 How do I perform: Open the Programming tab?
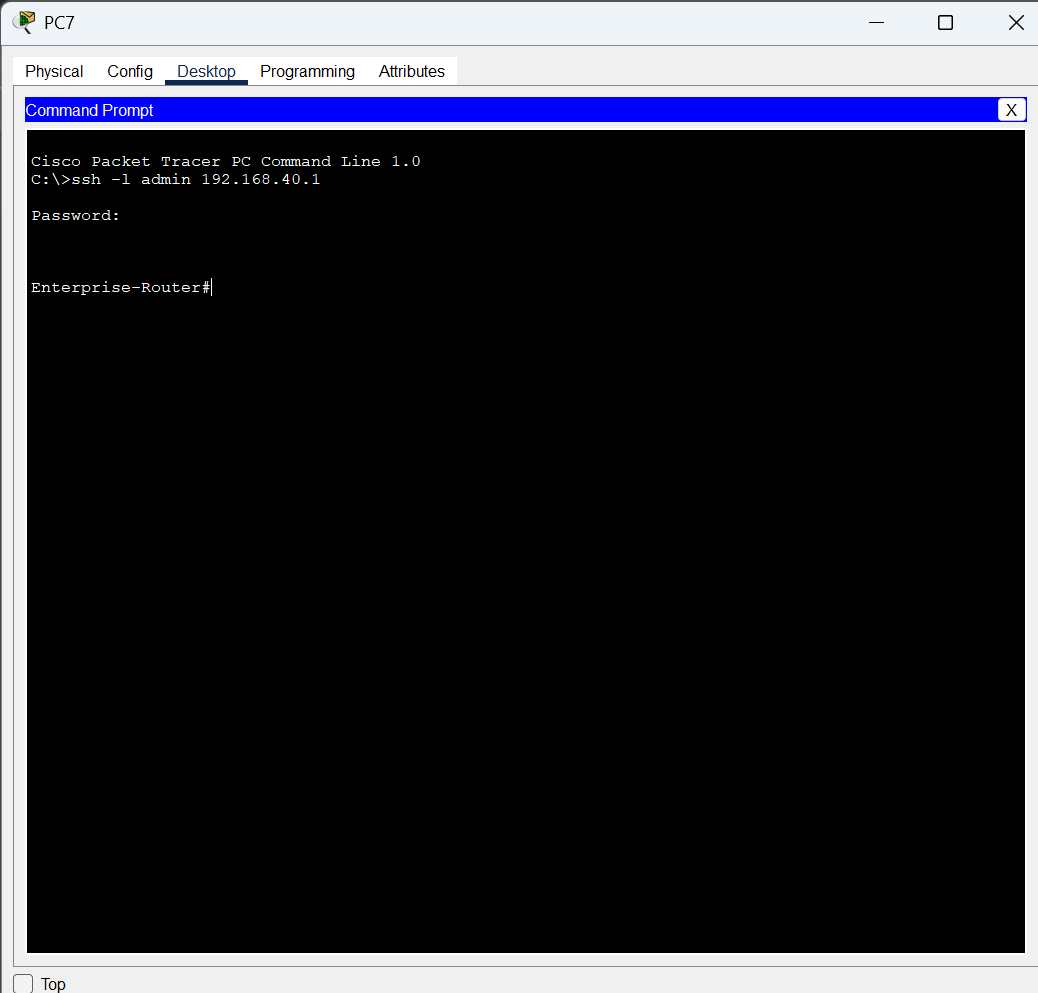pyautogui.click(x=307, y=71)
